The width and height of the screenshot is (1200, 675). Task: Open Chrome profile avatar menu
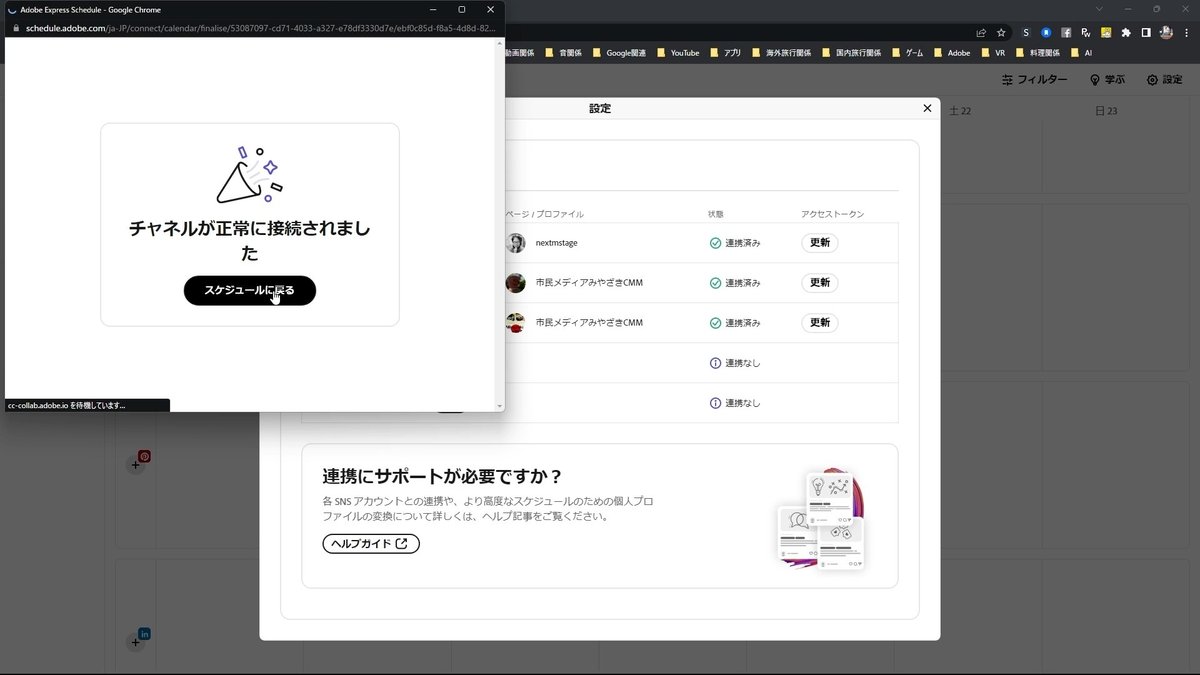pos(1167,32)
